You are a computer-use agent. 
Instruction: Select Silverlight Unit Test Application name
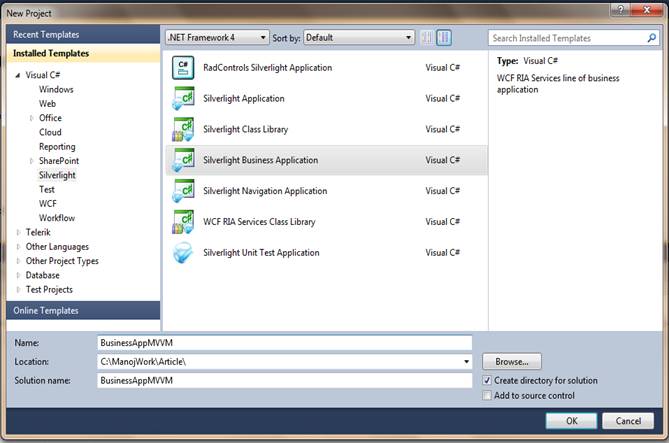(x=261, y=252)
